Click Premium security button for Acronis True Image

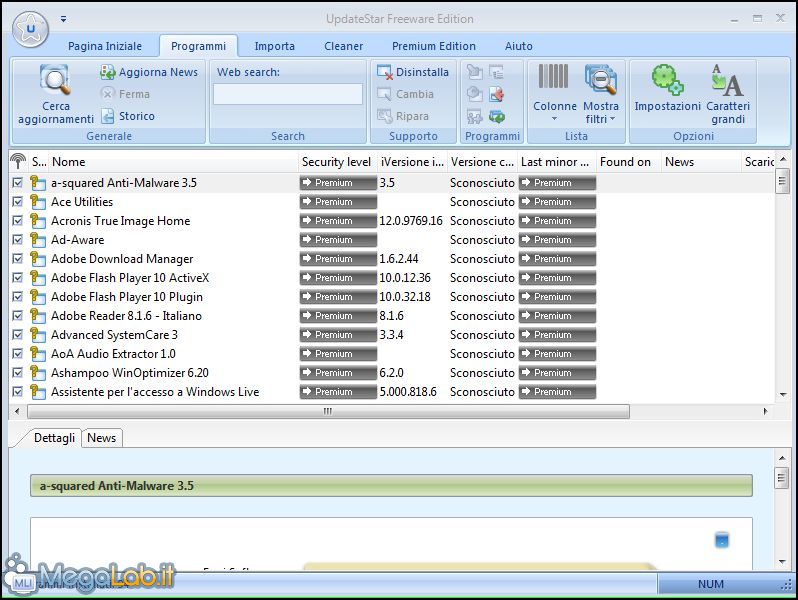tap(338, 221)
